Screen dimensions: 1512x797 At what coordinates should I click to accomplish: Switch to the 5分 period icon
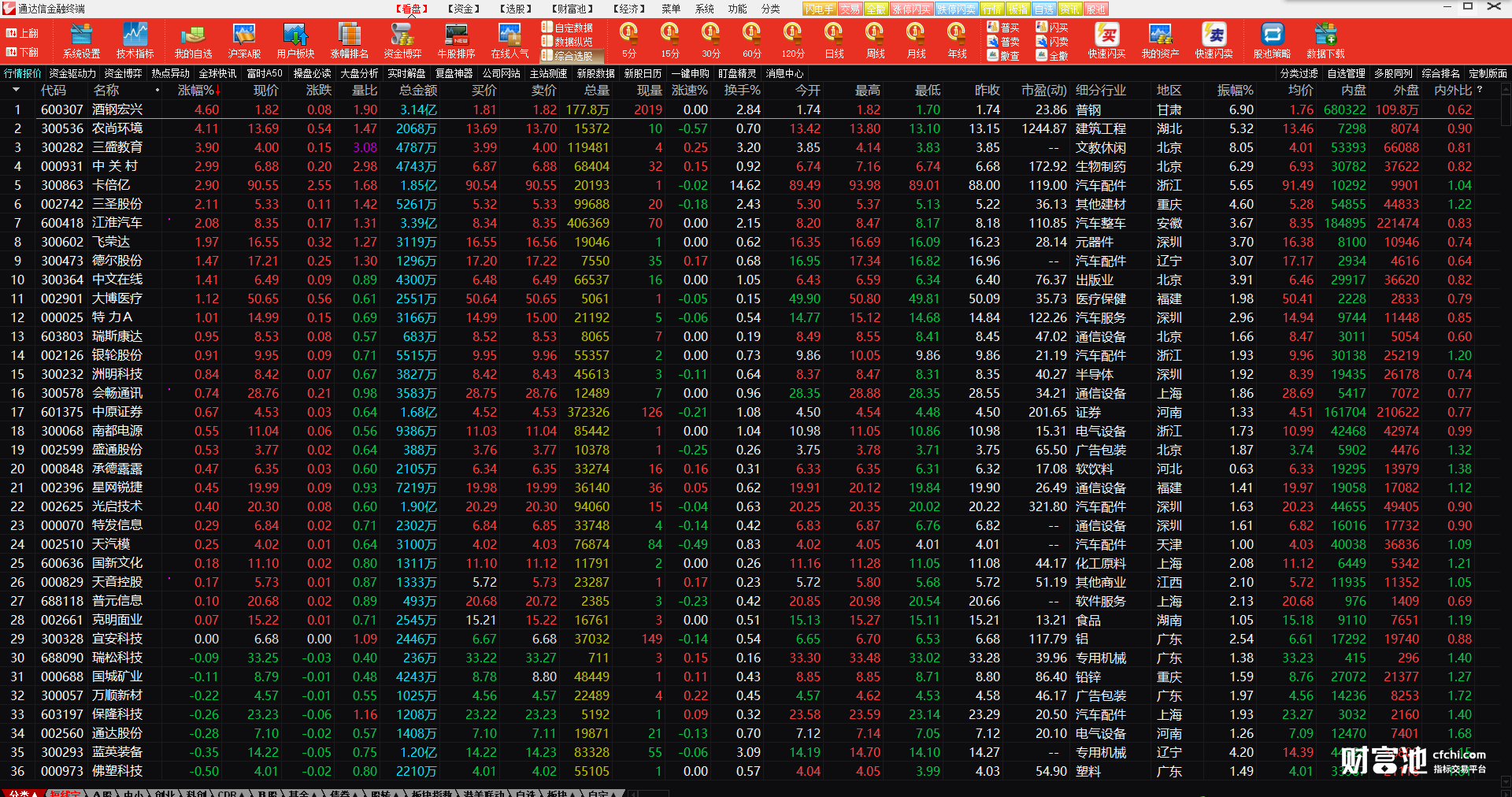click(x=628, y=41)
